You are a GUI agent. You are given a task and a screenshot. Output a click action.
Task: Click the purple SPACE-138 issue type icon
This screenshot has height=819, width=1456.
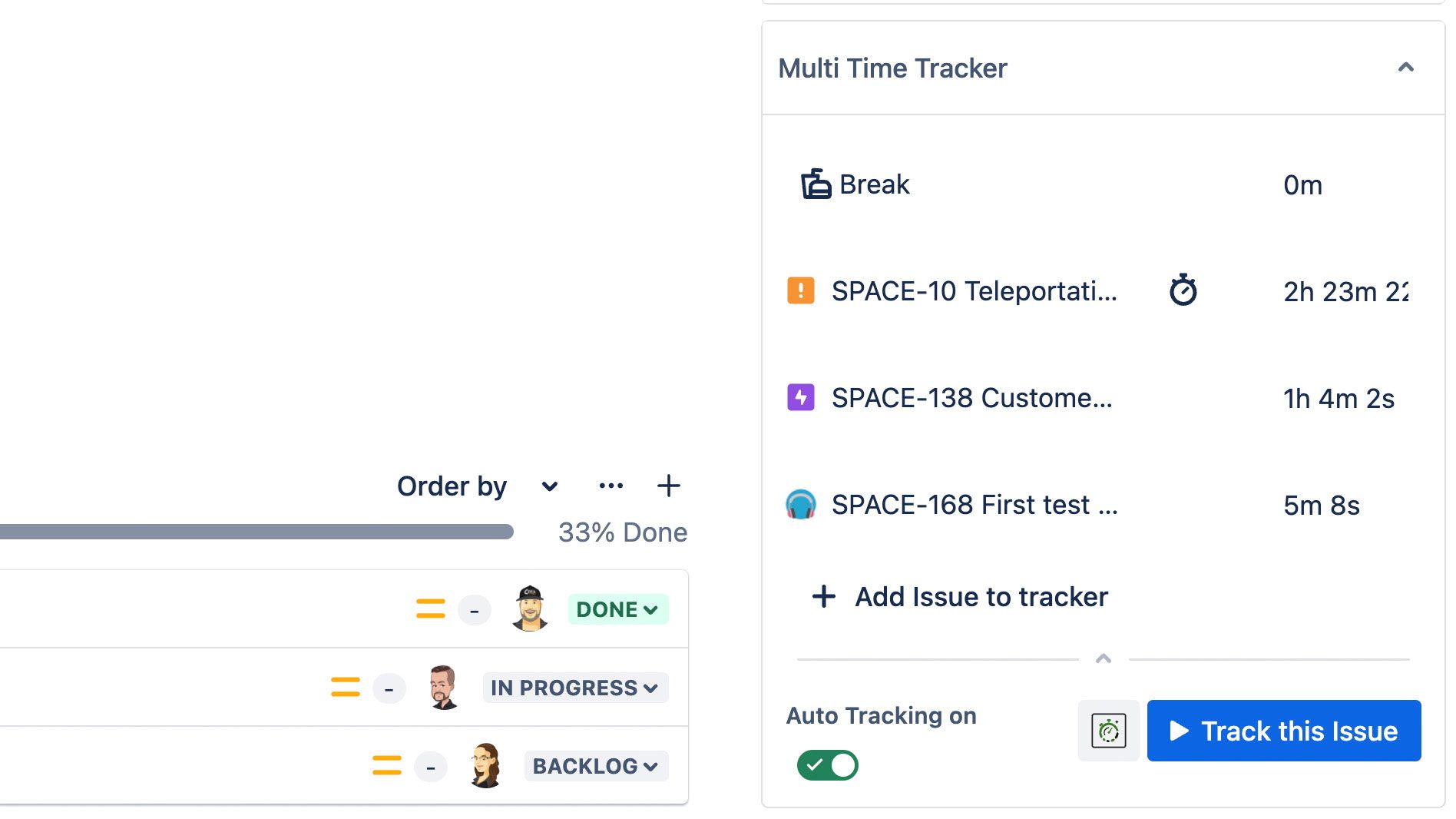pyautogui.click(x=801, y=398)
